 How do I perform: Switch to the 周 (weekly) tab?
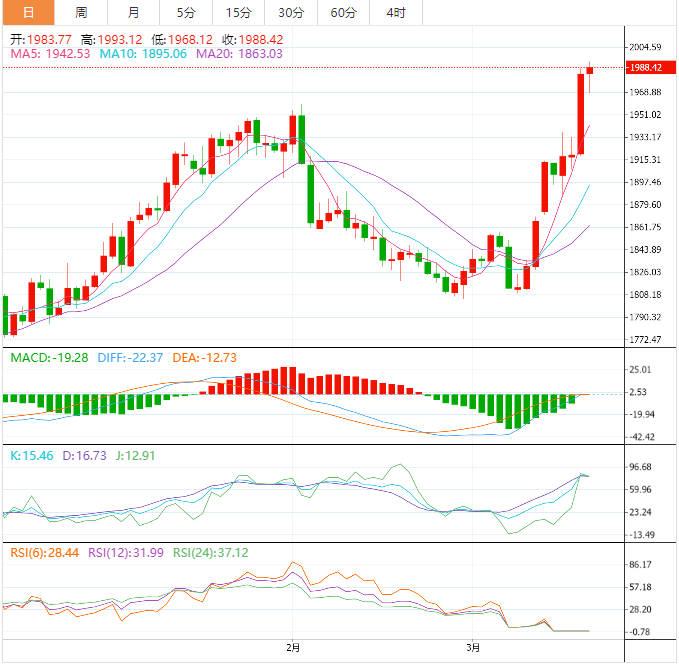pos(81,13)
